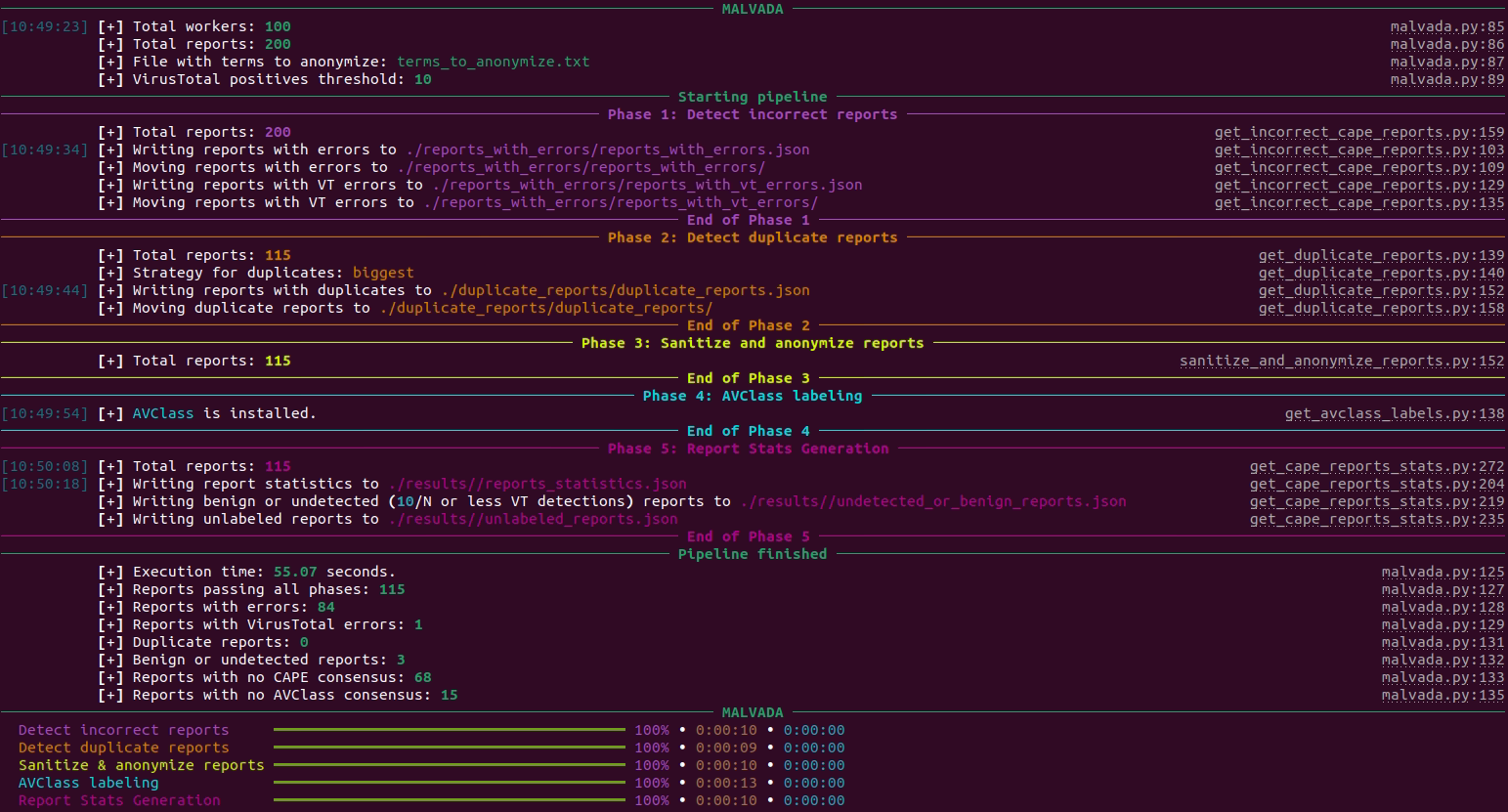The width and height of the screenshot is (1508, 812).
Task: Click the 10:50:18 timestamp
Action: [x=45, y=484]
